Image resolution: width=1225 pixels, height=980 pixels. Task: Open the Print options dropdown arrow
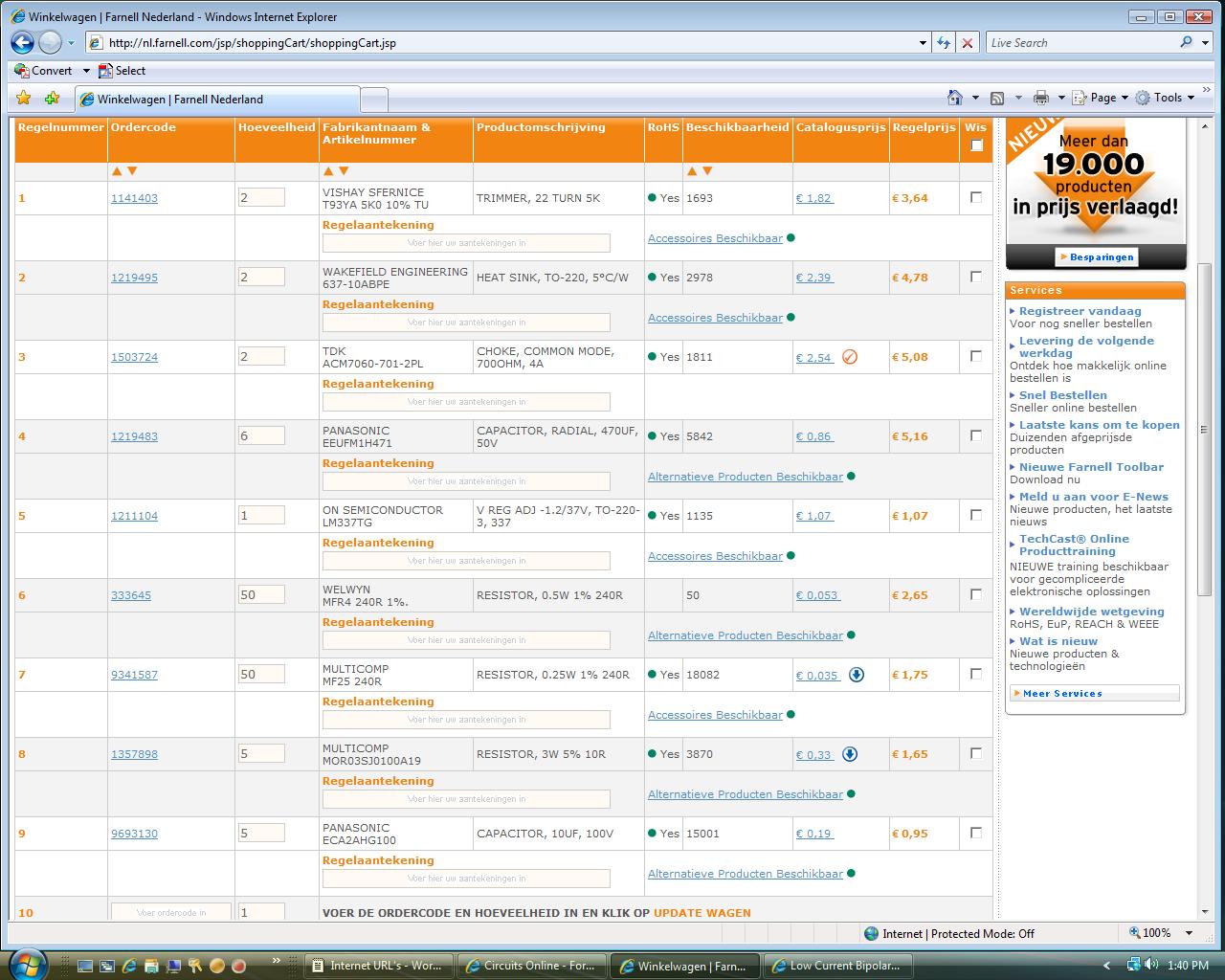point(1060,98)
